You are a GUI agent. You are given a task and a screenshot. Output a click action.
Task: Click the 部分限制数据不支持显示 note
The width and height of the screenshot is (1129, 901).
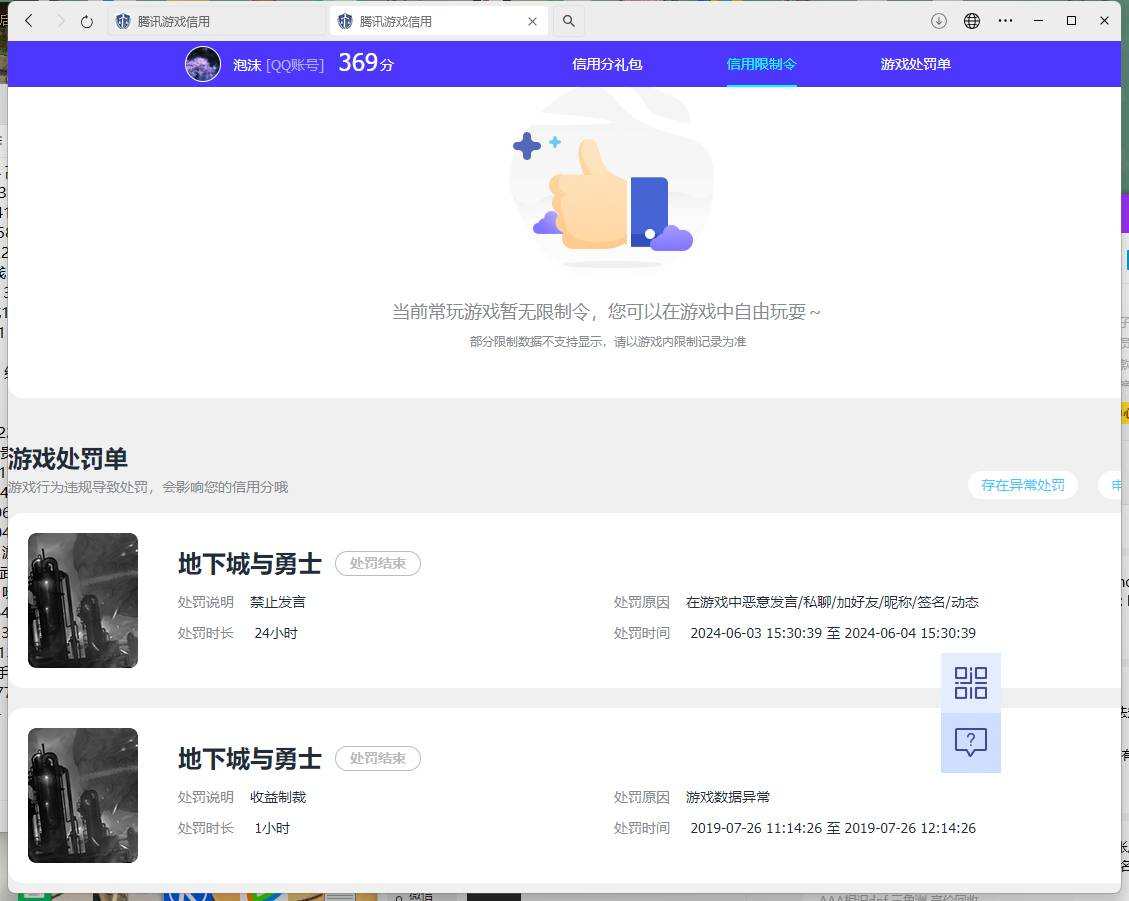coord(608,341)
